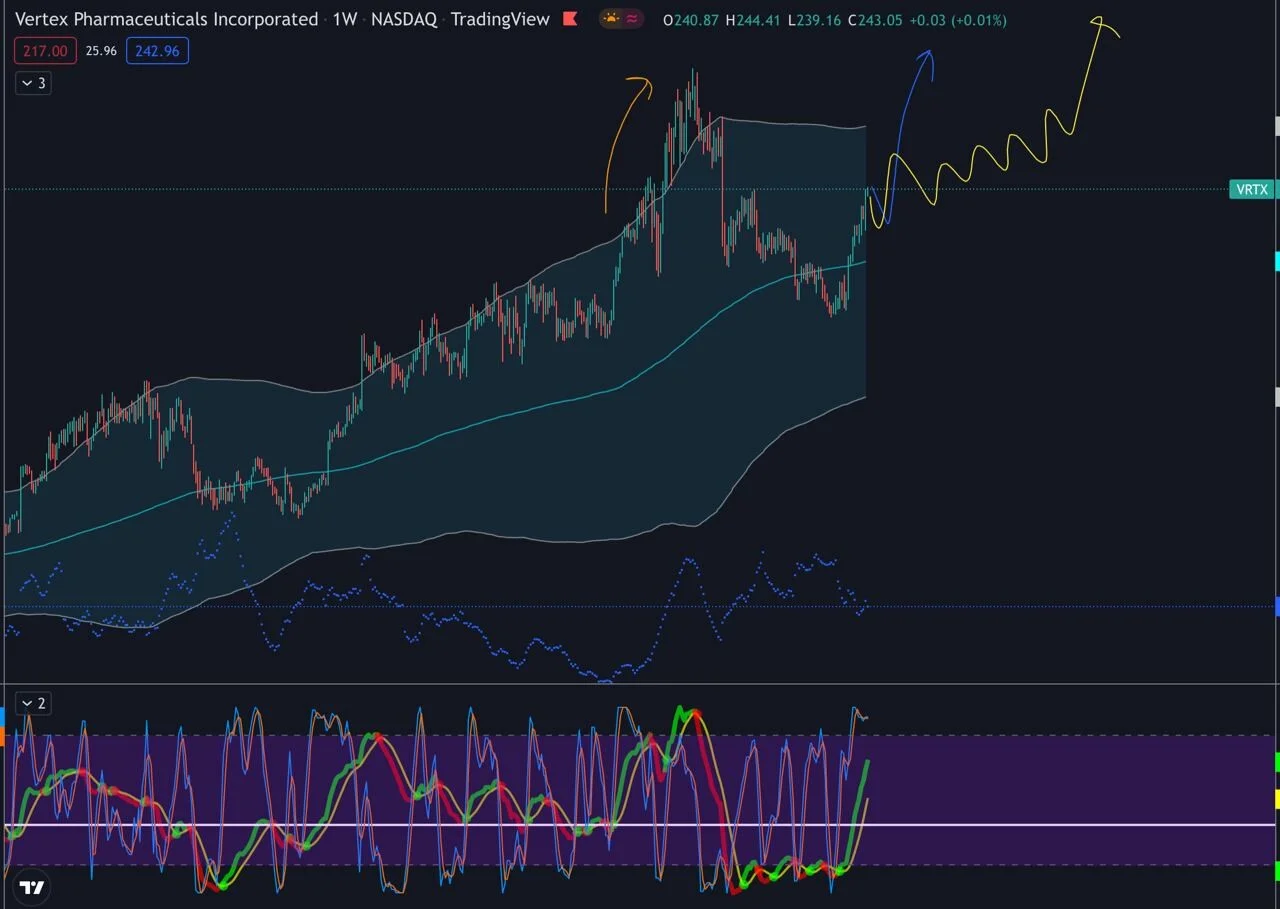Screen dimensions: 1280x909
Task: Click the red 217.00 sell price button
Action: [x=46, y=51]
